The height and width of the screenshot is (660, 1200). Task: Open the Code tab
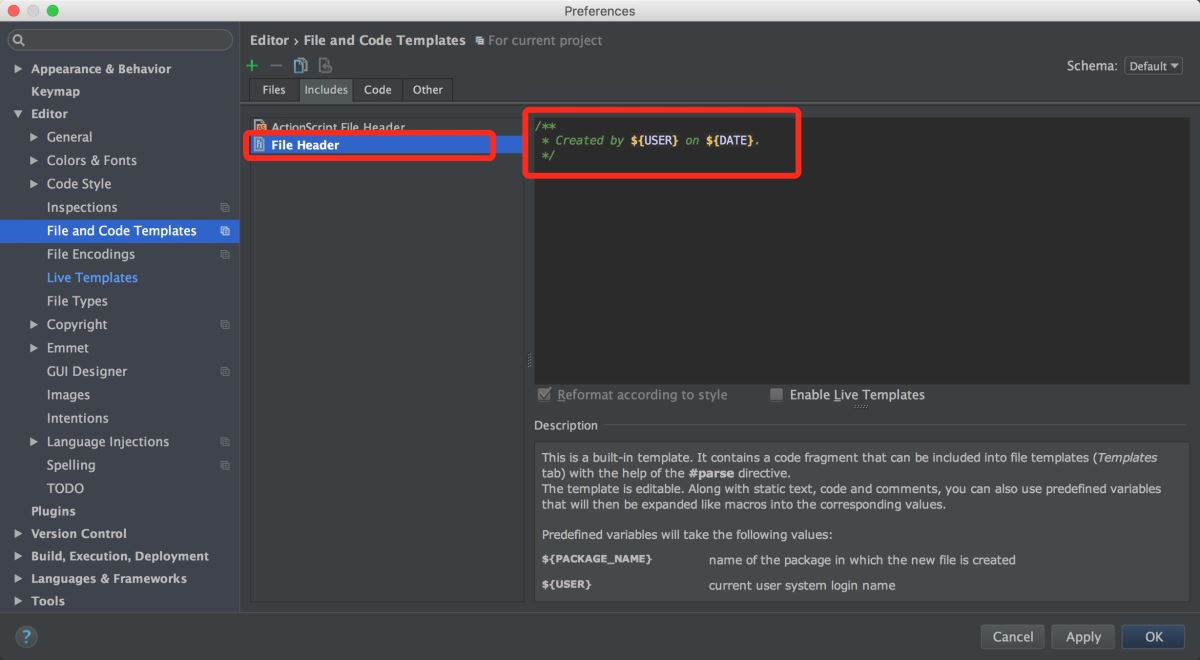point(378,90)
